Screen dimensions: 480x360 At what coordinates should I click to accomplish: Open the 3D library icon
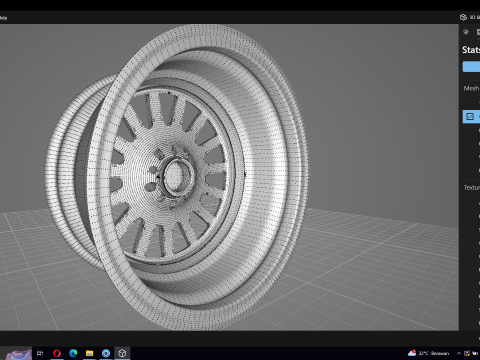tap(463, 17)
